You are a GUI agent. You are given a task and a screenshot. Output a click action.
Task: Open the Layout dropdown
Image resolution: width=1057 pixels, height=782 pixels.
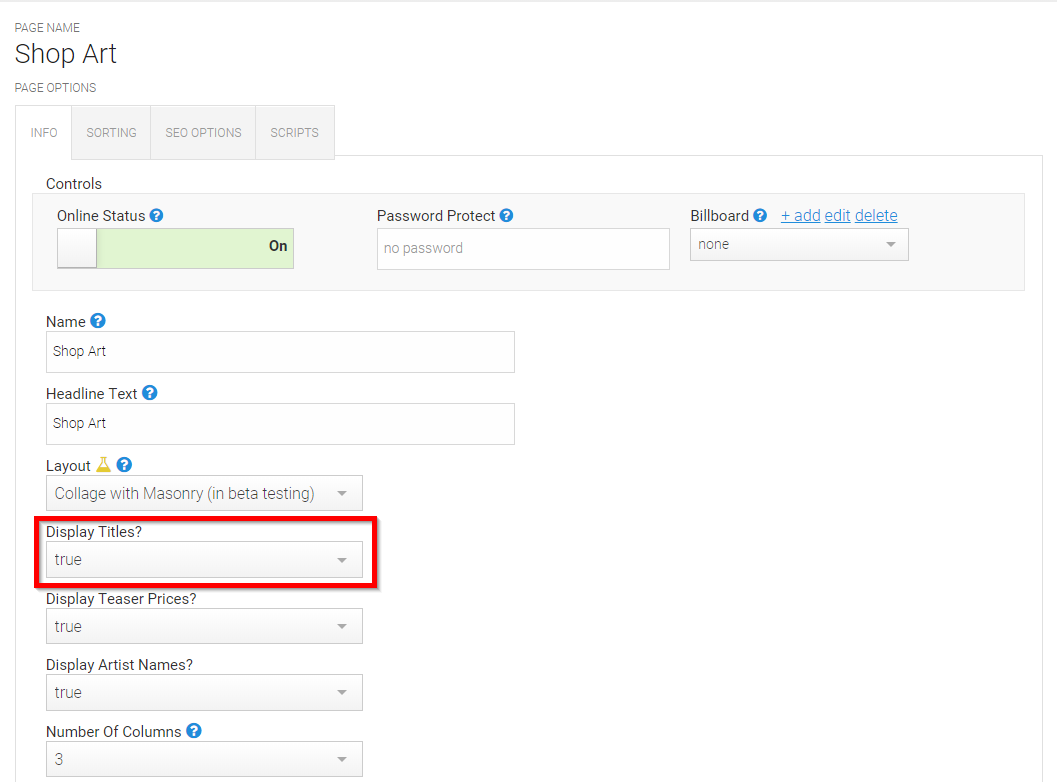coord(204,493)
